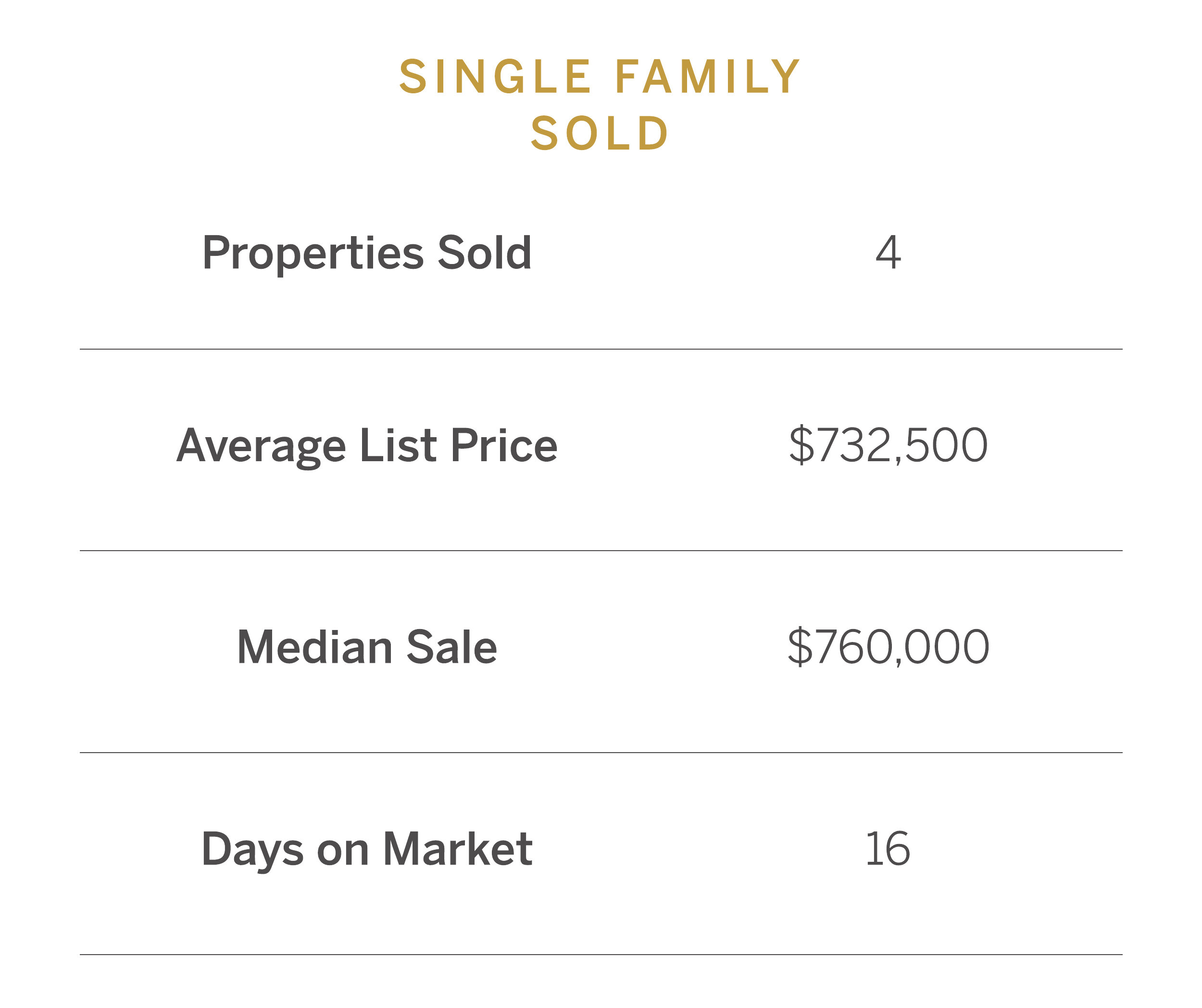
Task: Click the $732,500 average list price value
Action: [x=888, y=445]
